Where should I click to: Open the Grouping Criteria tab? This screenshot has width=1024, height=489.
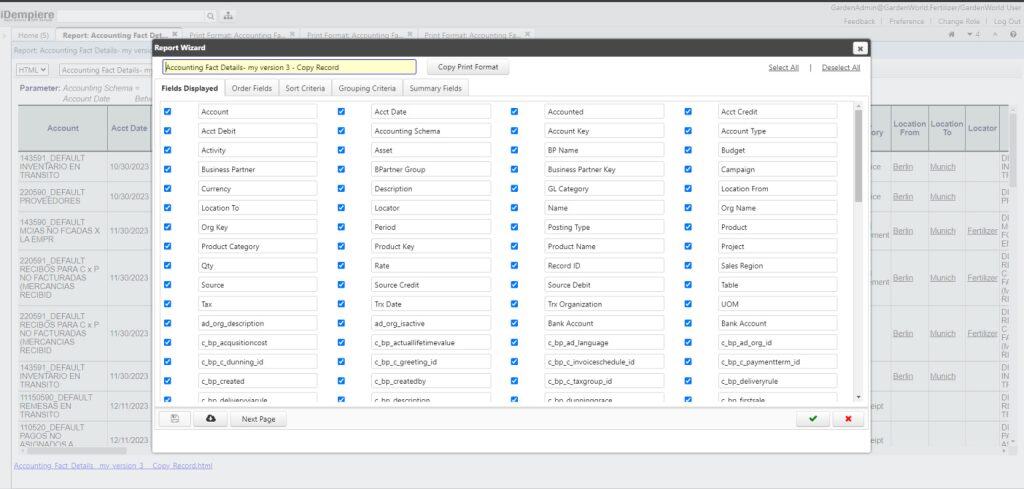click(366, 88)
